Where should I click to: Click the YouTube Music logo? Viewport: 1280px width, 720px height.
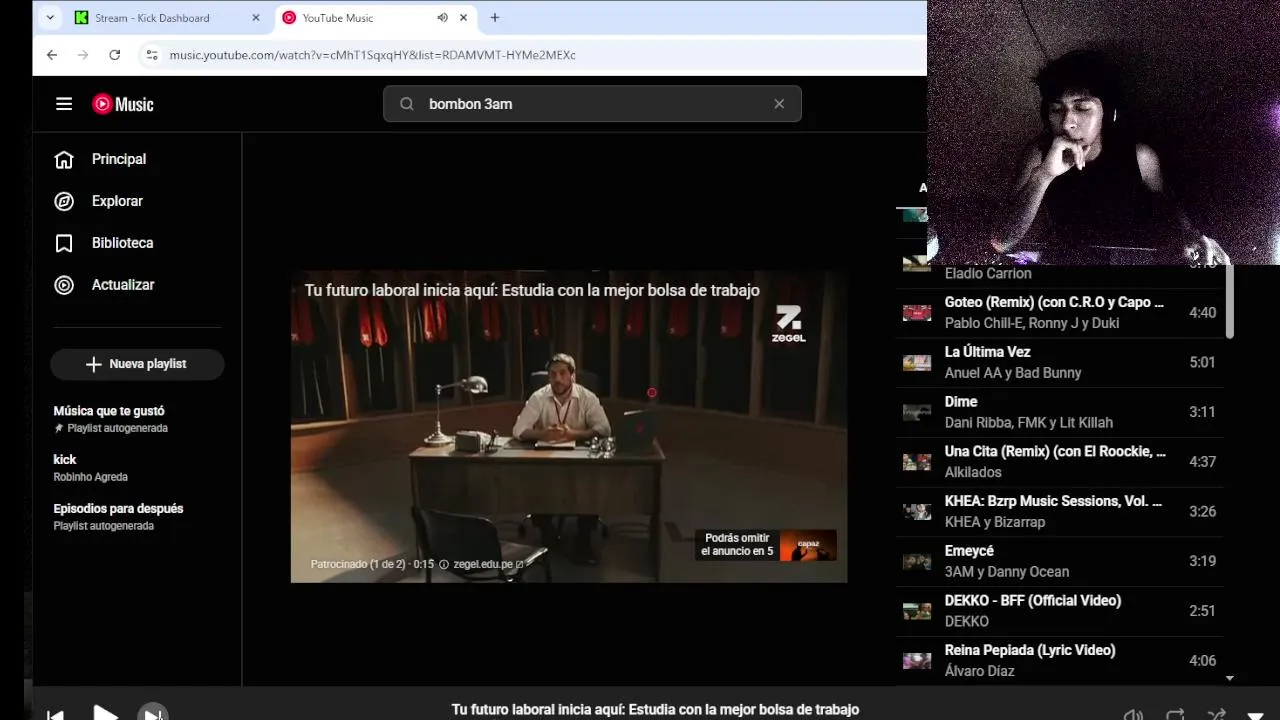point(123,104)
